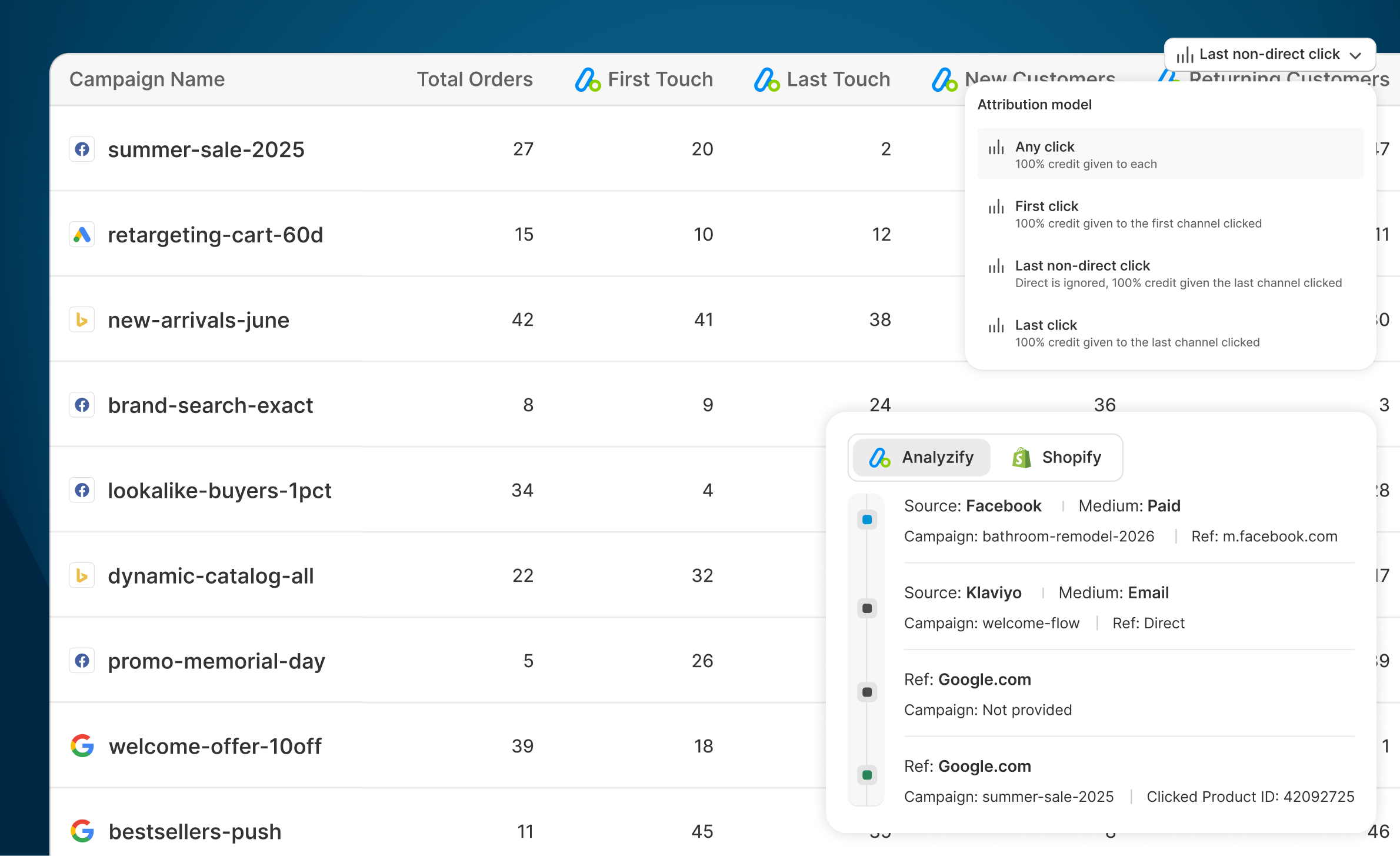Select the blue Facebook touchpoint marker on timeline

[x=866, y=519]
